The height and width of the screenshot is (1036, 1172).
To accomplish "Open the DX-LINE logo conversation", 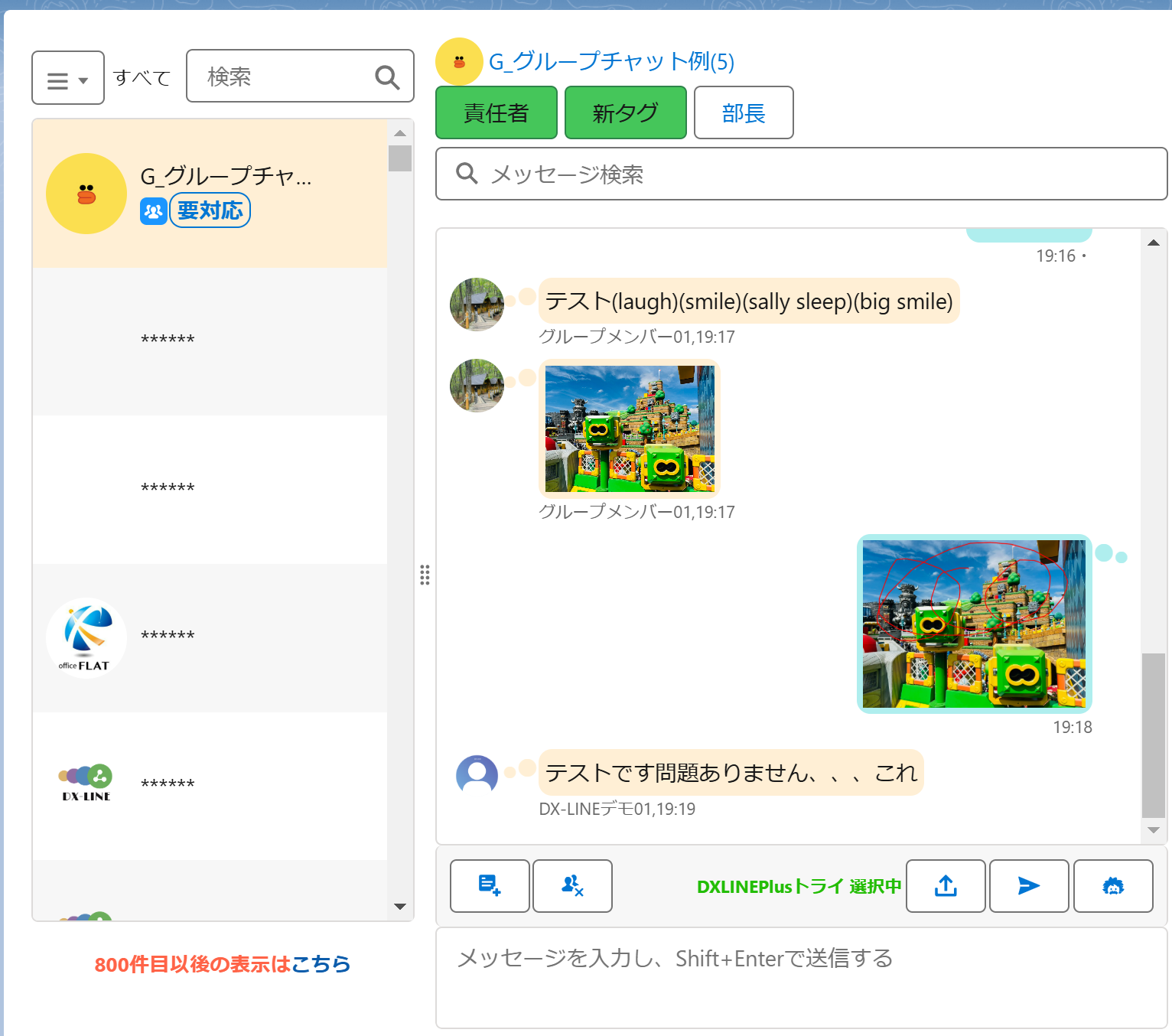I will (x=86, y=784).
